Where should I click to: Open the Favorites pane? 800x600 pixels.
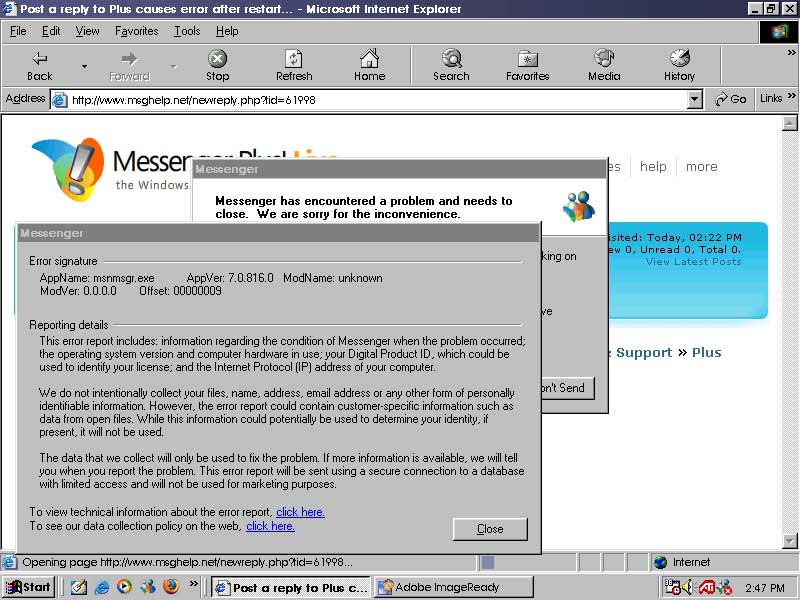[527, 65]
